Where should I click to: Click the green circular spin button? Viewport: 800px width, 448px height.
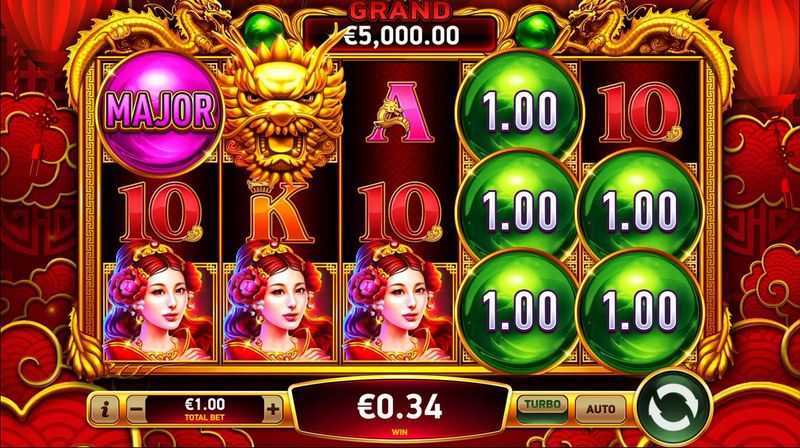(674, 409)
